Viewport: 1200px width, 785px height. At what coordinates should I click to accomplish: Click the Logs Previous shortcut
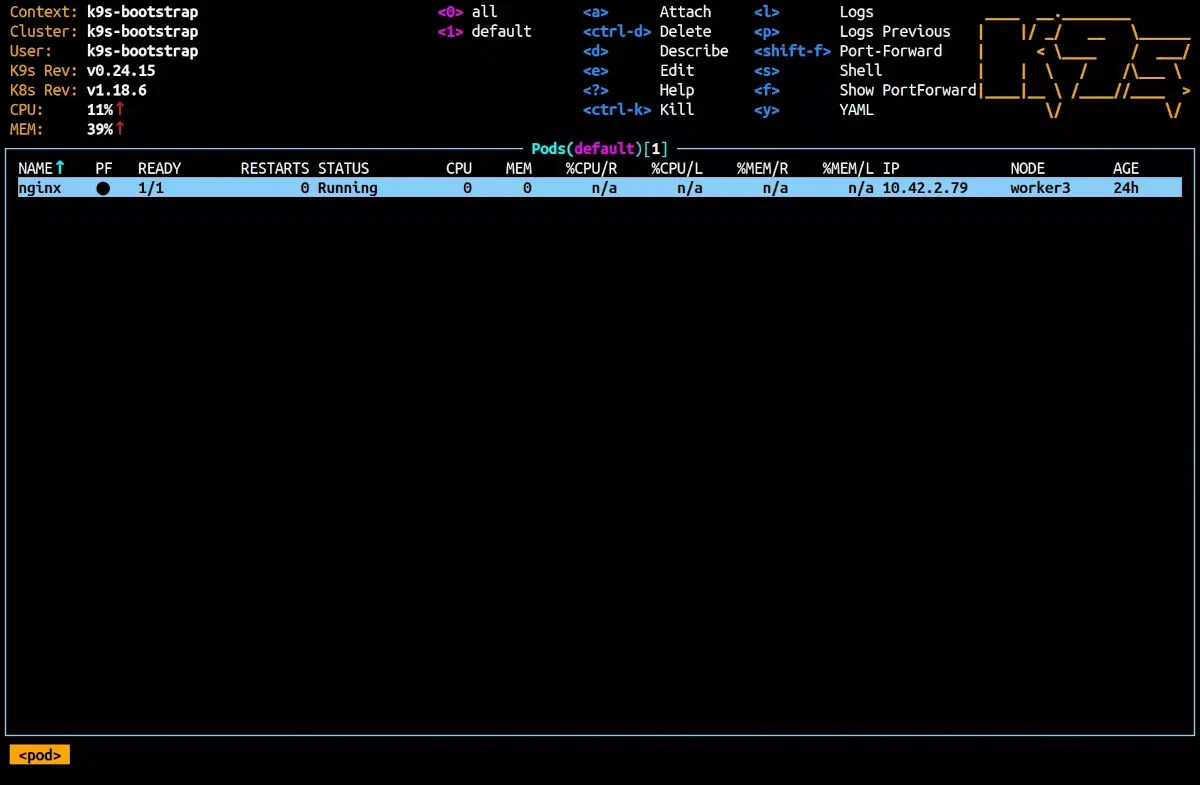pos(894,31)
